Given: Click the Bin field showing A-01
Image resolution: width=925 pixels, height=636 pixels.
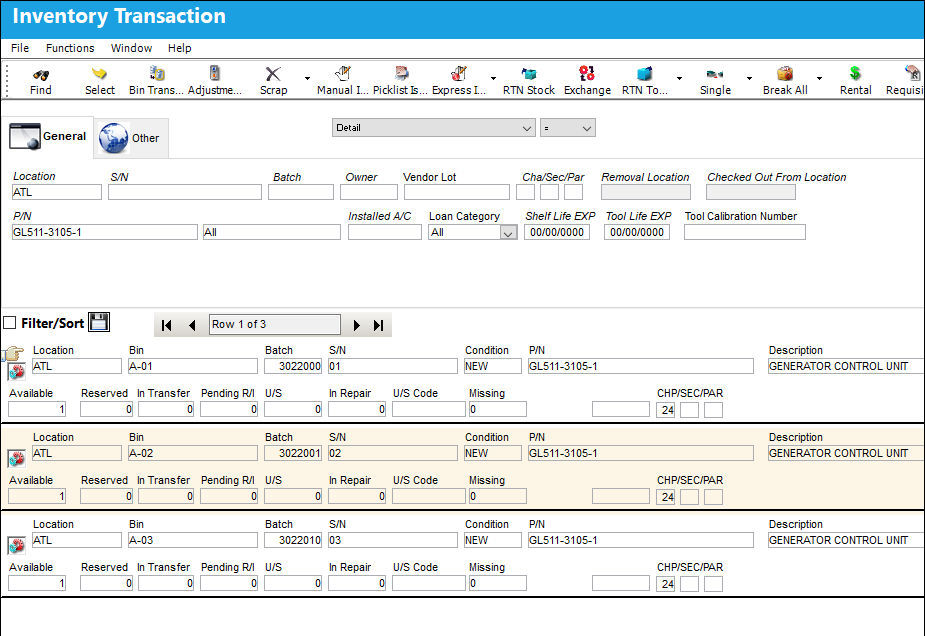Looking at the screenshot, I should (193, 366).
